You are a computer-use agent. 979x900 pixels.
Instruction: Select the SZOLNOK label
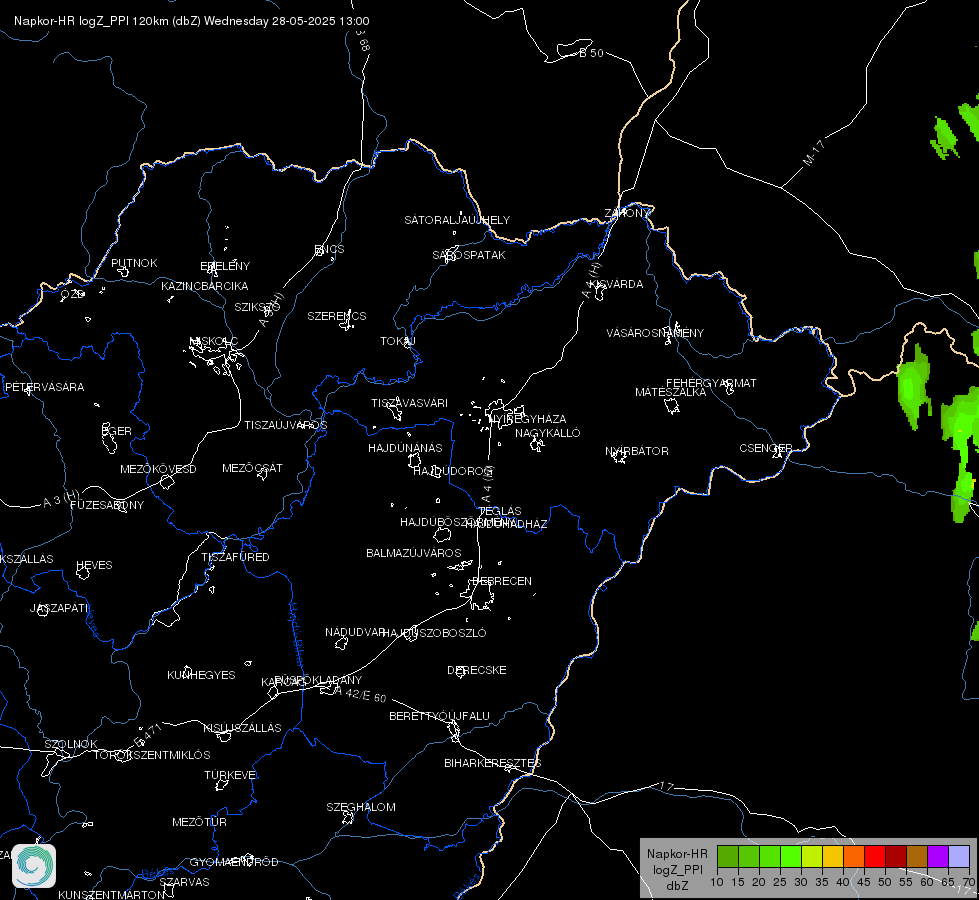click(71, 744)
